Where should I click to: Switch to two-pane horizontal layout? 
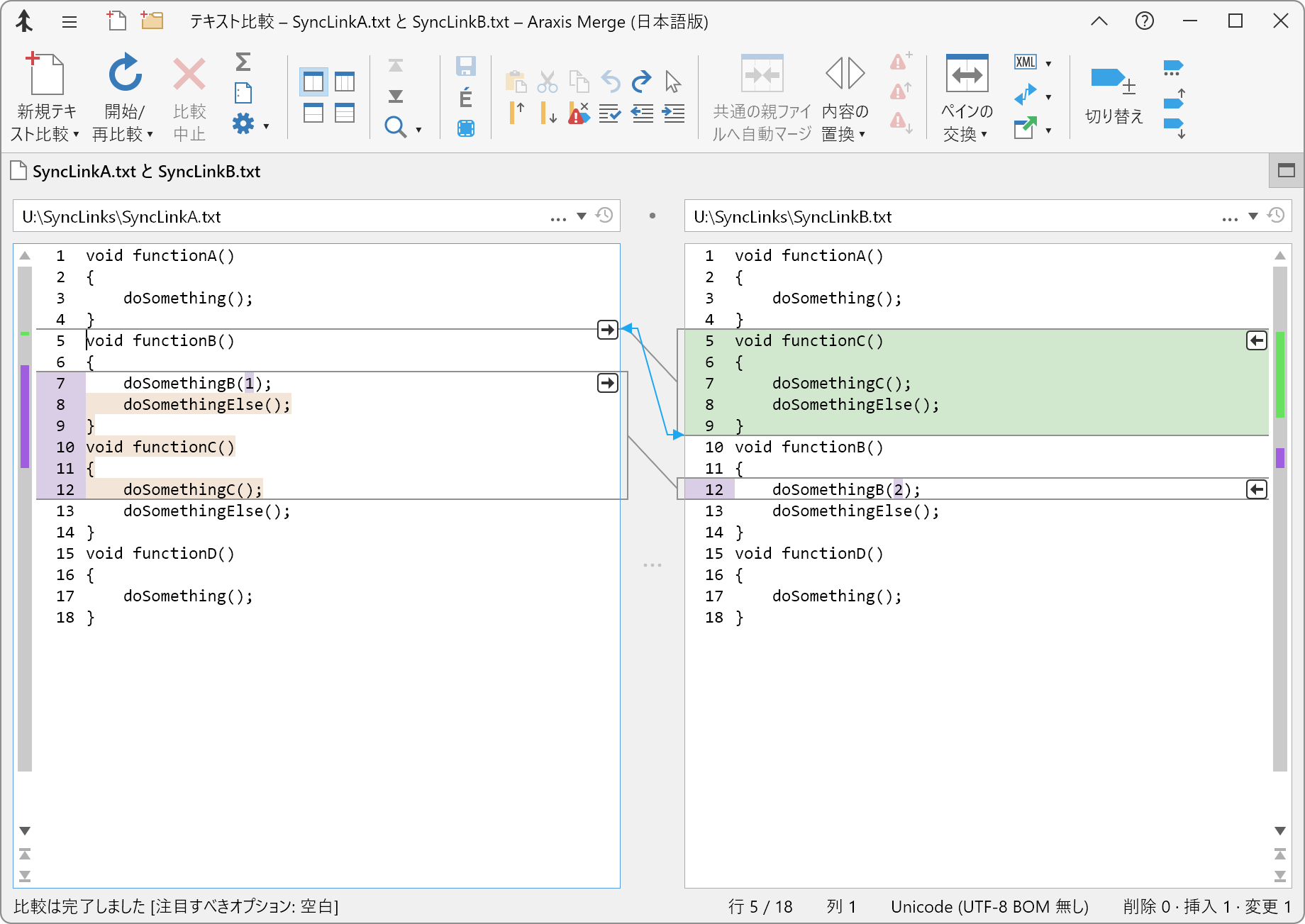click(313, 113)
